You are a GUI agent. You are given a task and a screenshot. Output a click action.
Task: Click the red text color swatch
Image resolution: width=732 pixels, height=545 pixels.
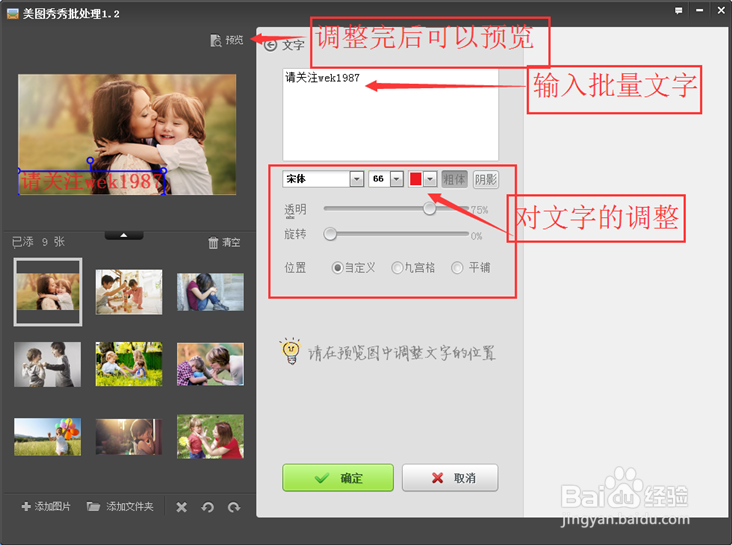coord(415,179)
